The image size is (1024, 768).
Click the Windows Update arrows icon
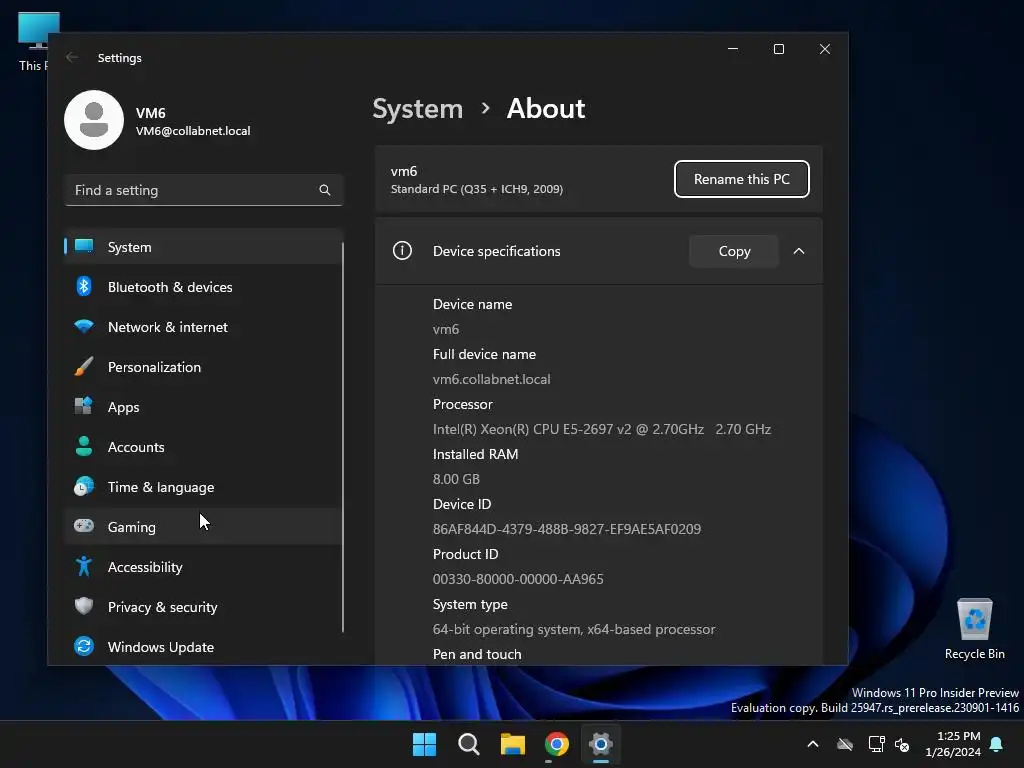tap(84, 646)
